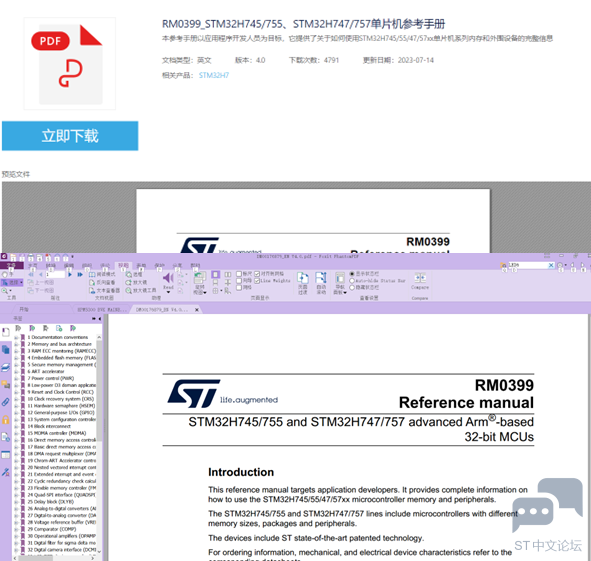Click the page number input field
Viewport: 591px width, 561px height.
55,274
